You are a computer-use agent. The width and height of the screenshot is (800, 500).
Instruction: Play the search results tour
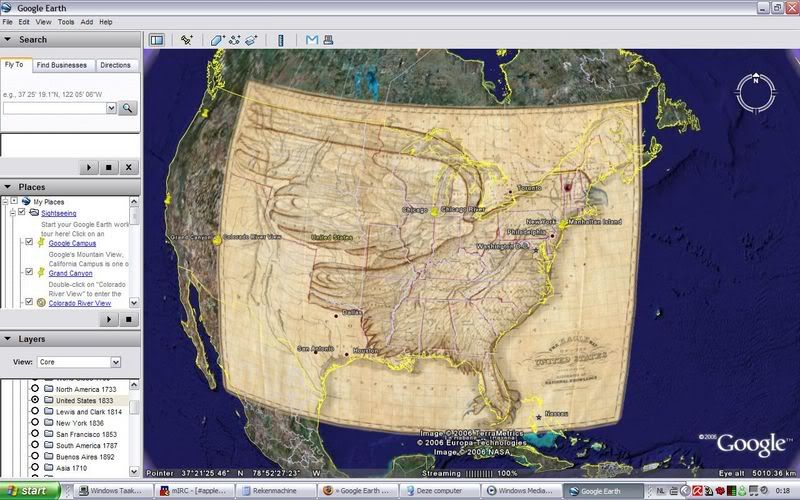click(x=89, y=167)
